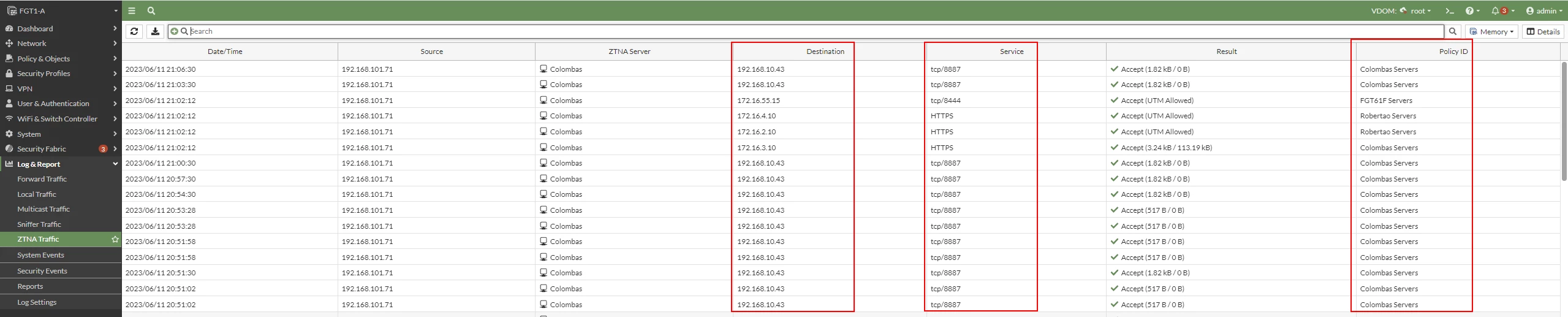Open the CLI console icon

1450,10
